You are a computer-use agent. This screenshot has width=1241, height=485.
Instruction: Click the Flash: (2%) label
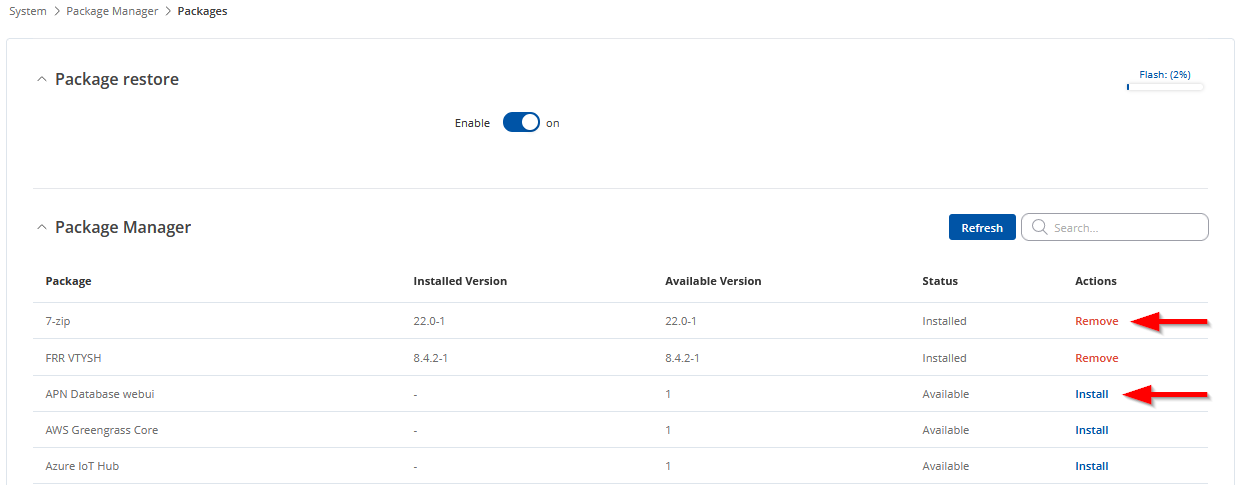point(1165,74)
